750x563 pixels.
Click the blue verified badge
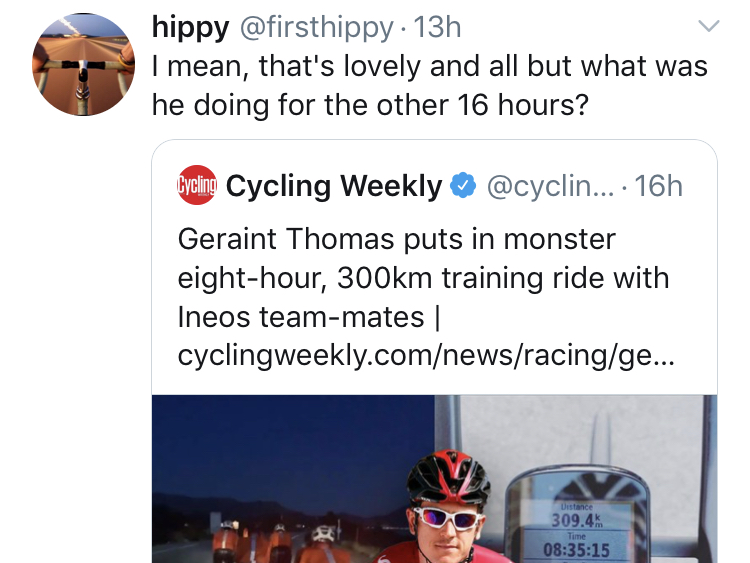click(x=461, y=185)
